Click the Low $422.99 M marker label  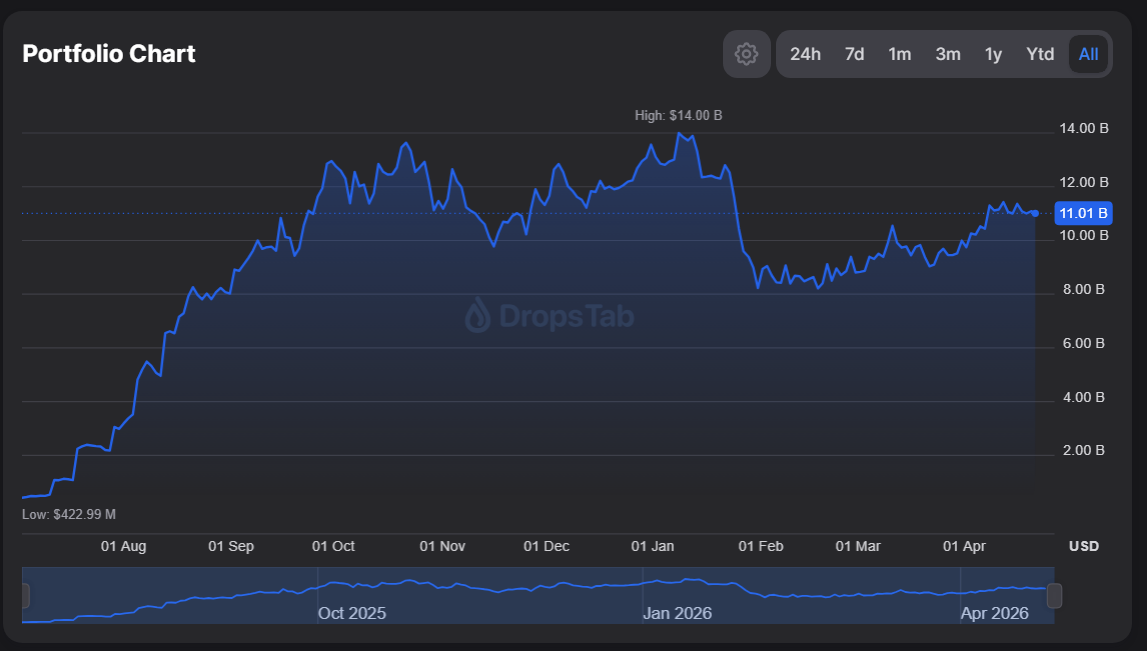[x=68, y=513]
